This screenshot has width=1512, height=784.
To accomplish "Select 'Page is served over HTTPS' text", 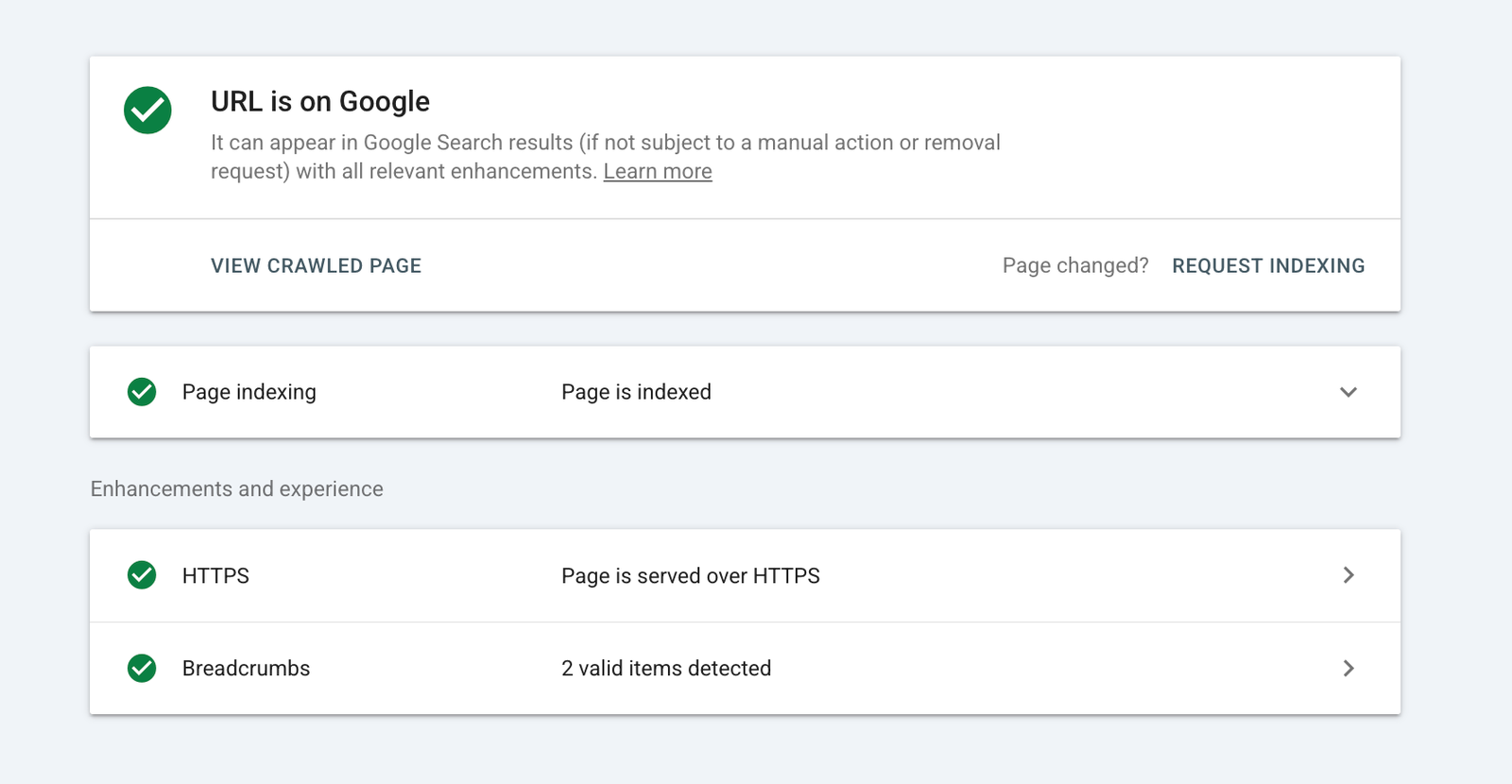I will click(x=691, y=575).
